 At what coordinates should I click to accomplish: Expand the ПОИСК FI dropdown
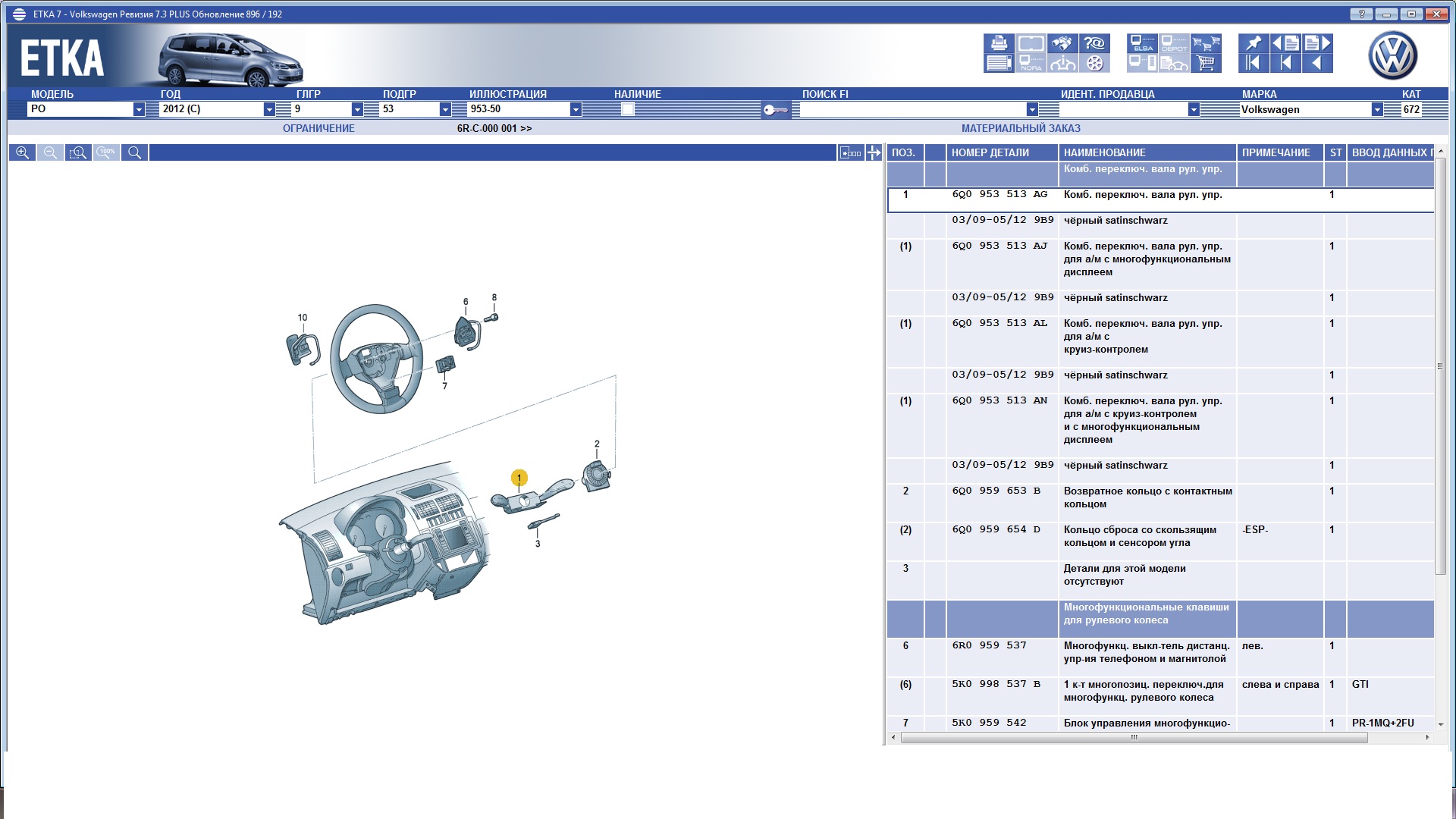click(x=1032, y=109)
